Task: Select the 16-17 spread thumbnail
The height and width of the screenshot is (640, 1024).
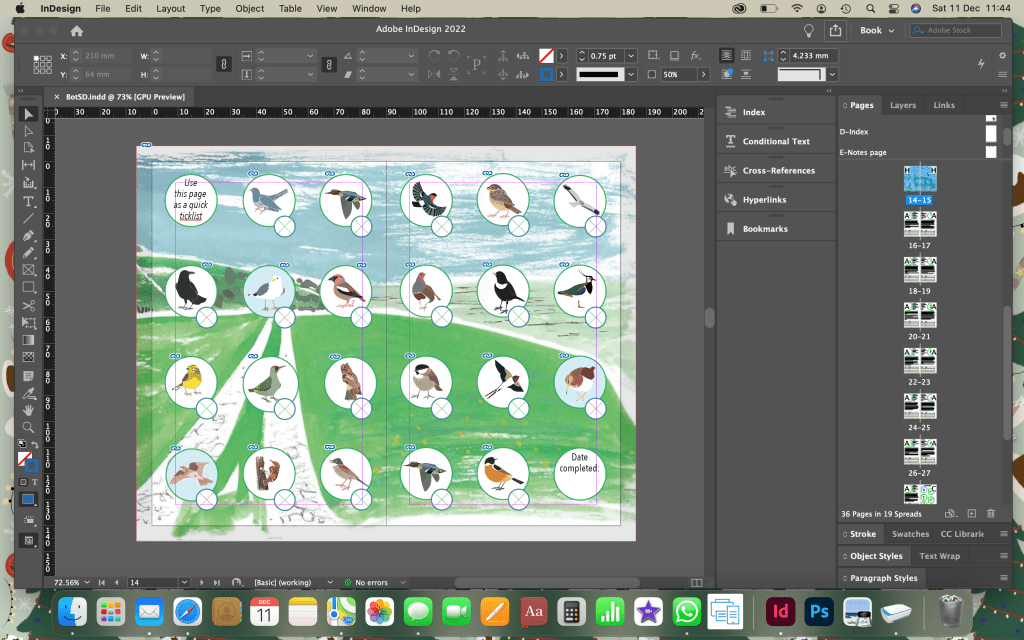Action: 919,225
